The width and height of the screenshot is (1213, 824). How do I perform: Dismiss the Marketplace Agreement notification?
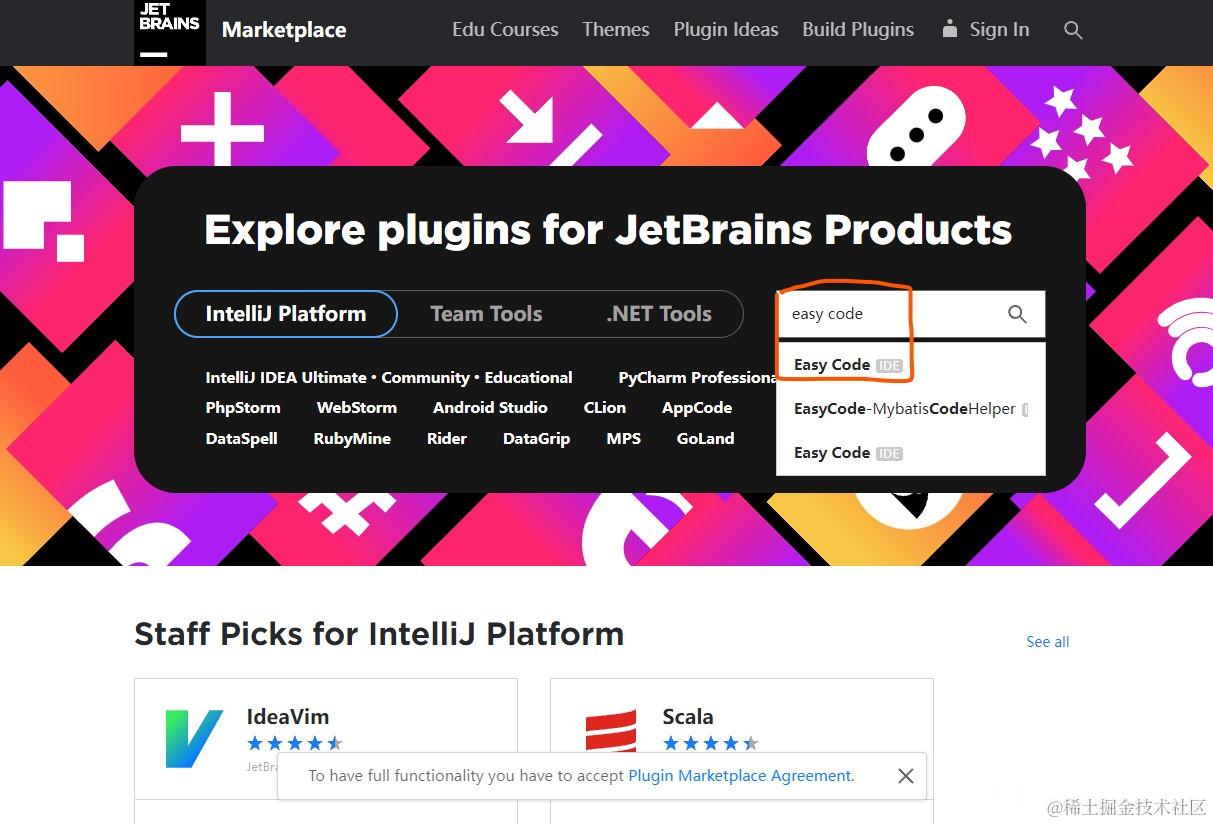[905, 776]
